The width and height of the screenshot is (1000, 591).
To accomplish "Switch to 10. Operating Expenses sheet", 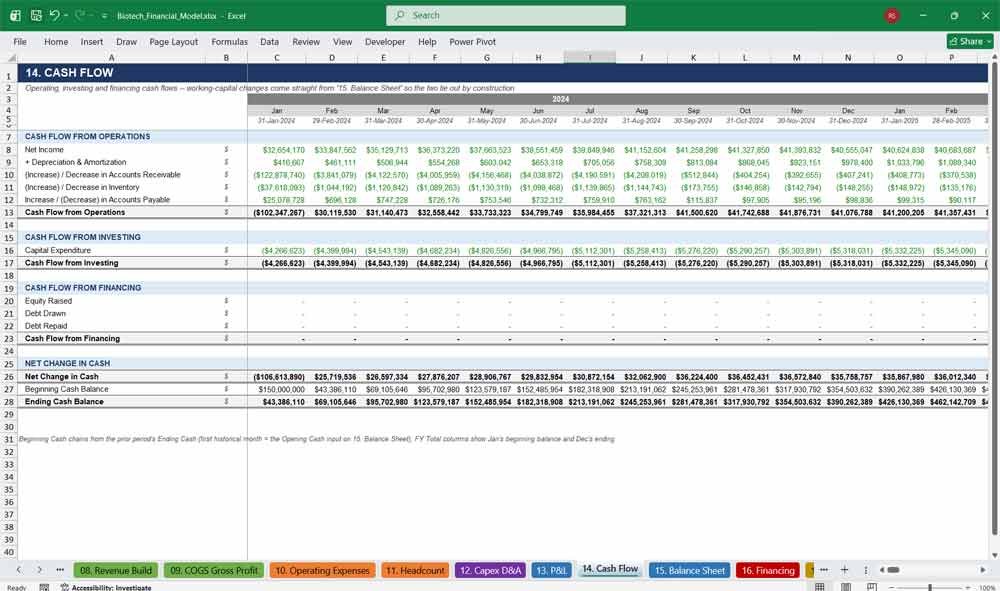I will click(322, 570).
